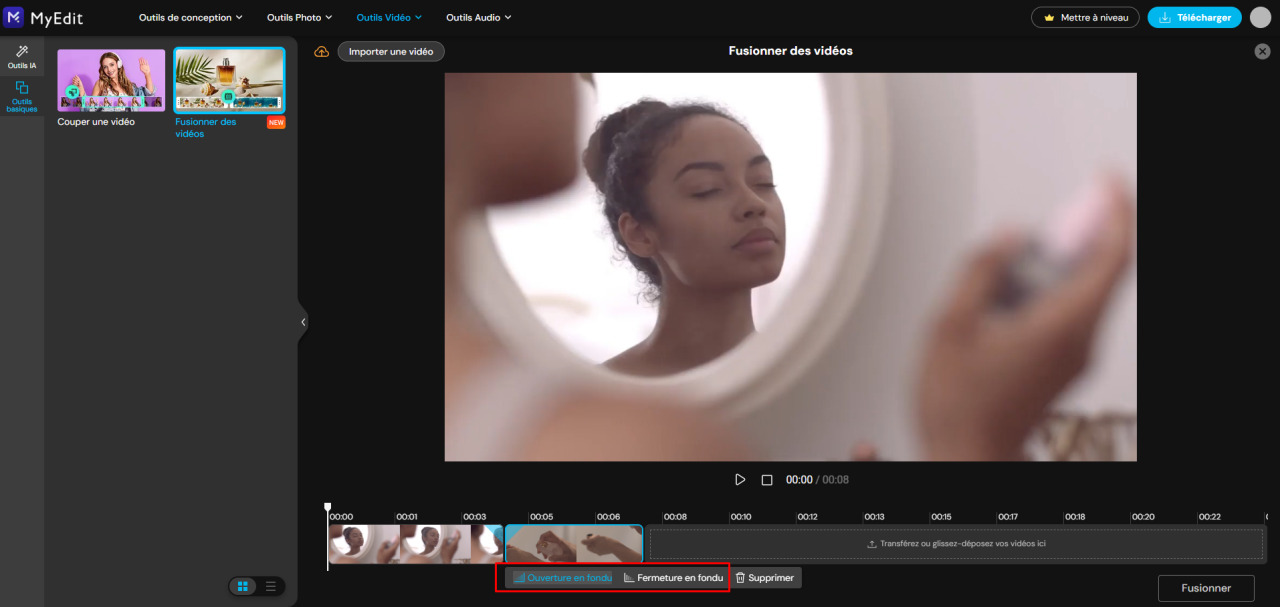Image resolution: width=1280 pixels, height=607 pixels.
Task: Click the video preview area
Action: [790, 267]
